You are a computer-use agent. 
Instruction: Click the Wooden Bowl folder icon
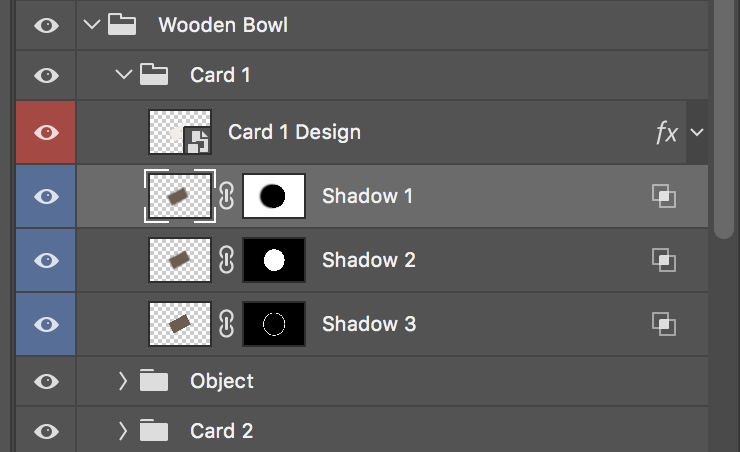[x=122, y=25]
